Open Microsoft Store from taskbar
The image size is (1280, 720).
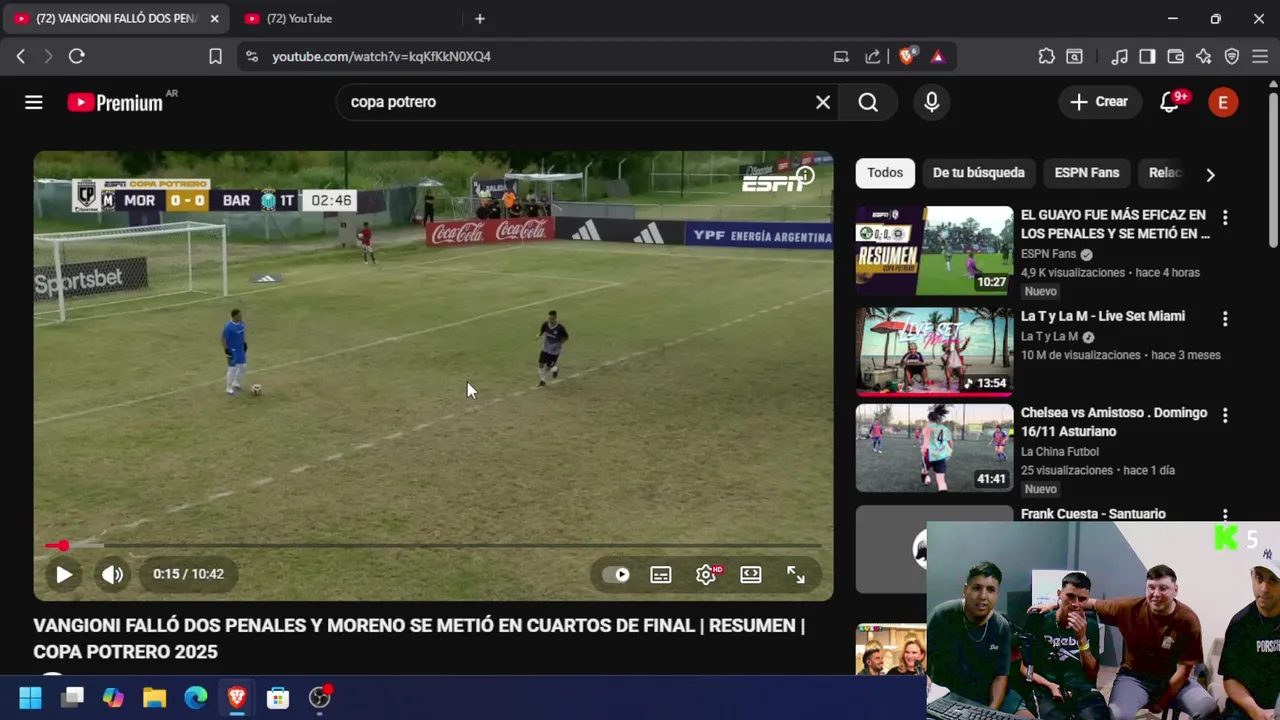278,698
